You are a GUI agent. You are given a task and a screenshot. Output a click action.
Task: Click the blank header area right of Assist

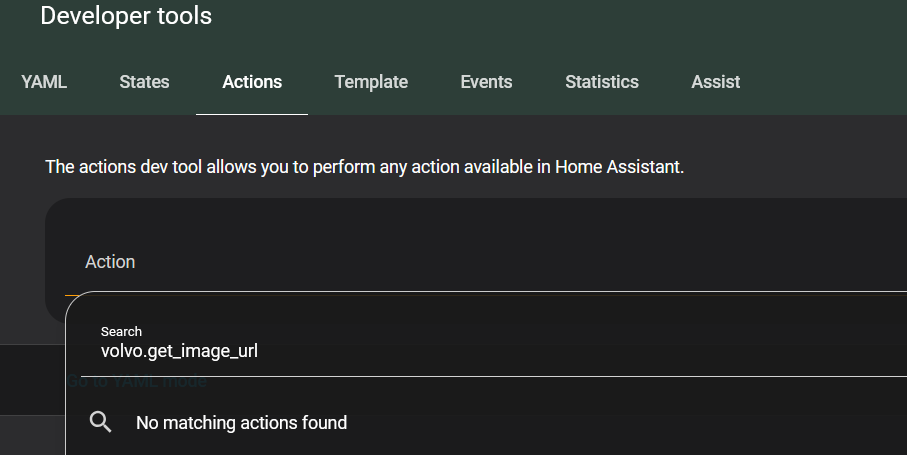(x=830, y=82)
